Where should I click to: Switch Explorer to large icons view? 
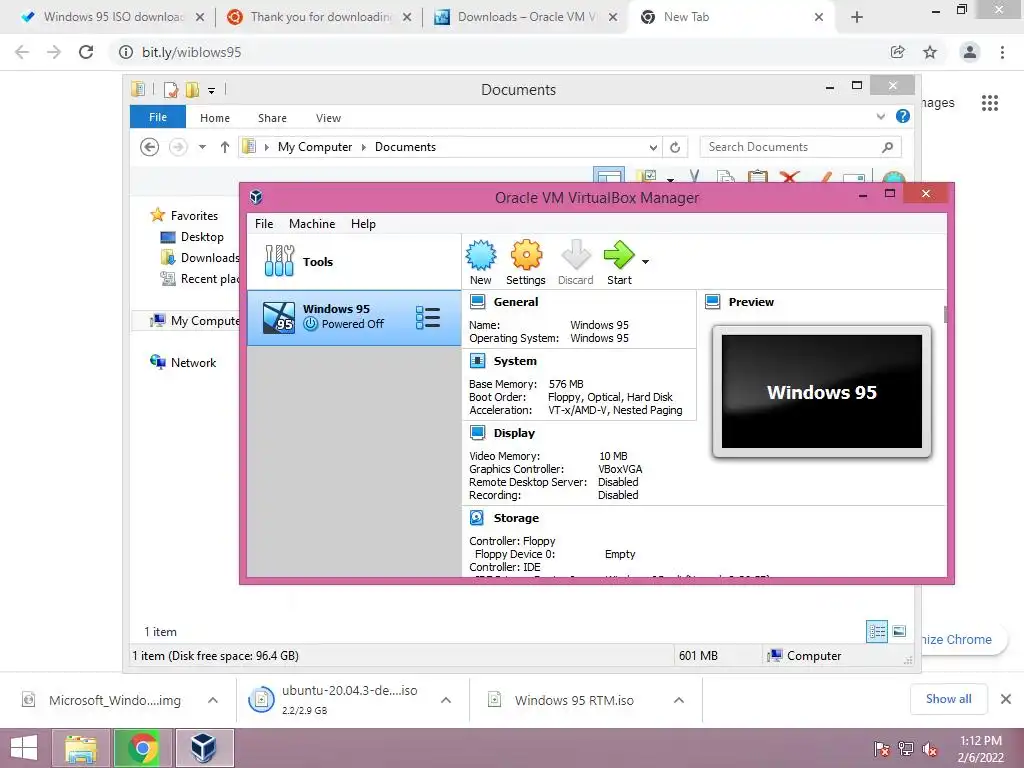[x=899, y=632]
